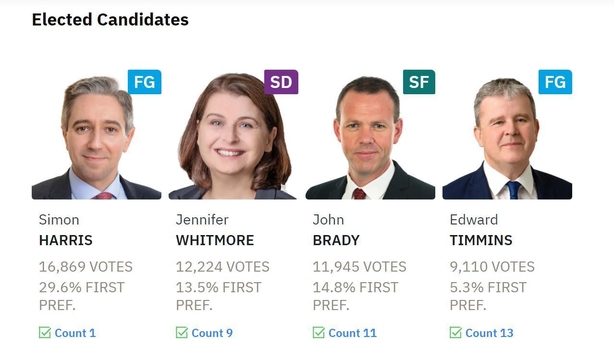Open the Count 1 link

75,333
